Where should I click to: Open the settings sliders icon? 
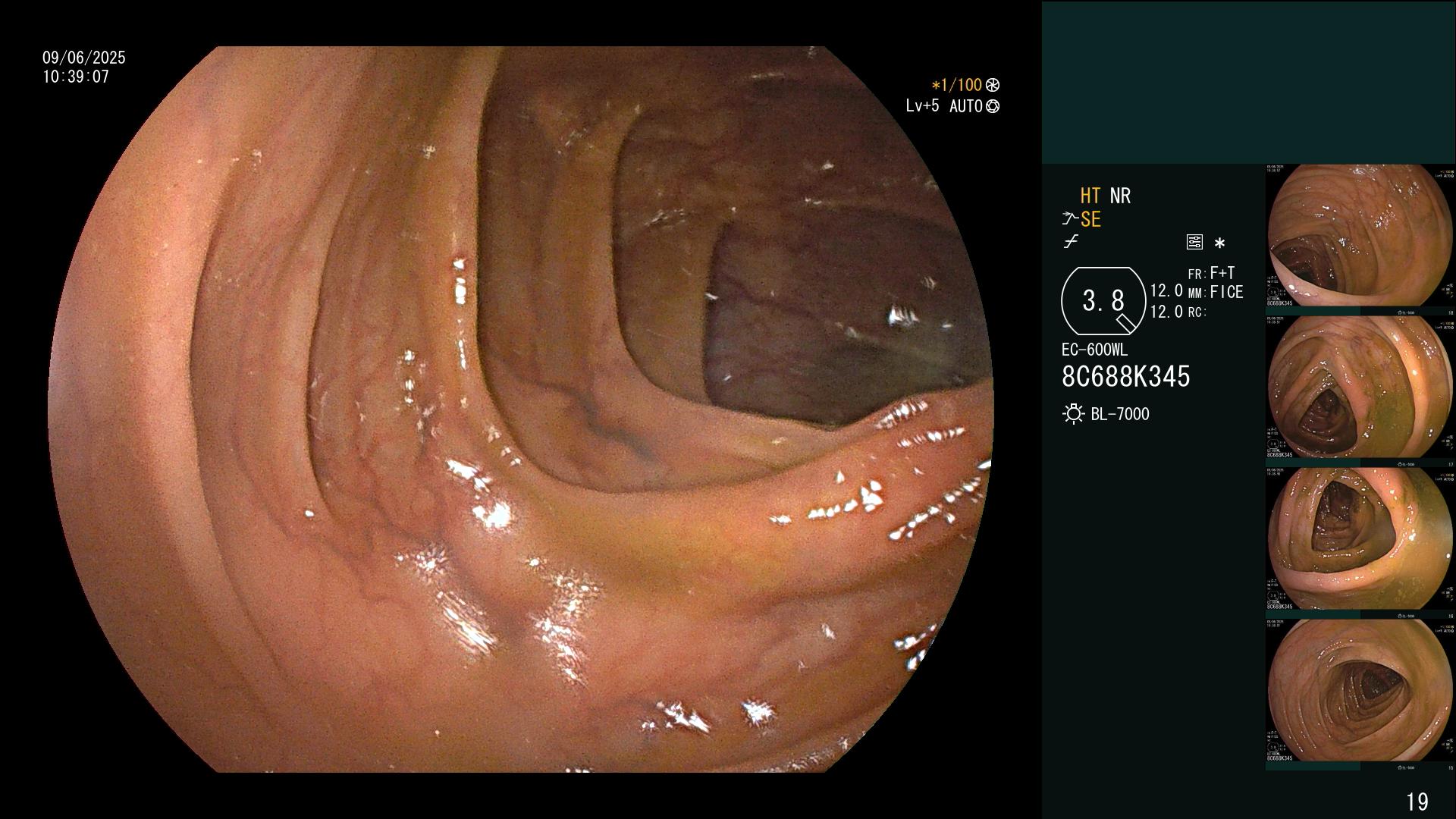tap(1194, 242)
